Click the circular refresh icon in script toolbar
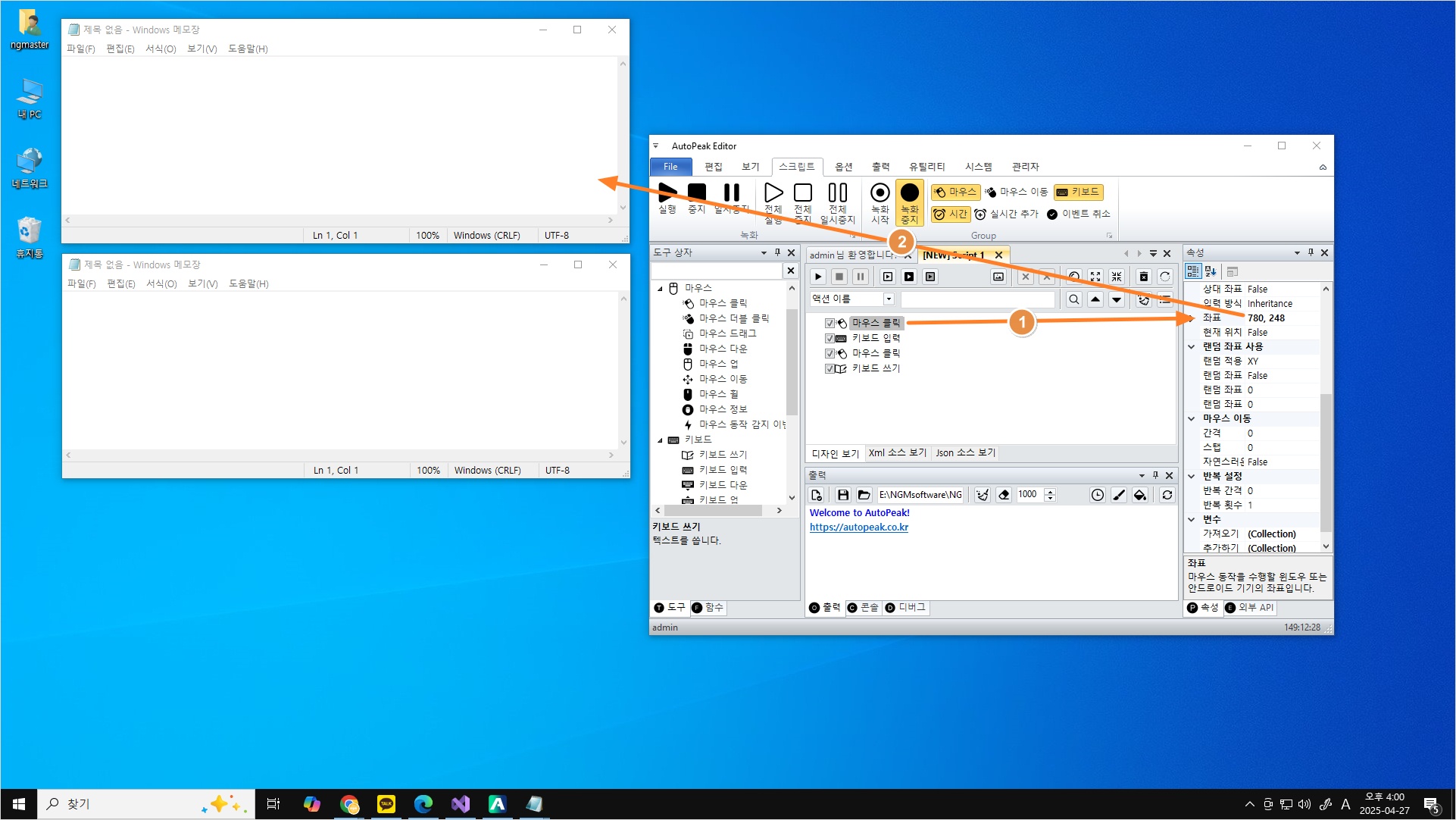Image resolution: width=1456 pixels, height=820 pixels. pyautogui.click(x=1165, y=277)
